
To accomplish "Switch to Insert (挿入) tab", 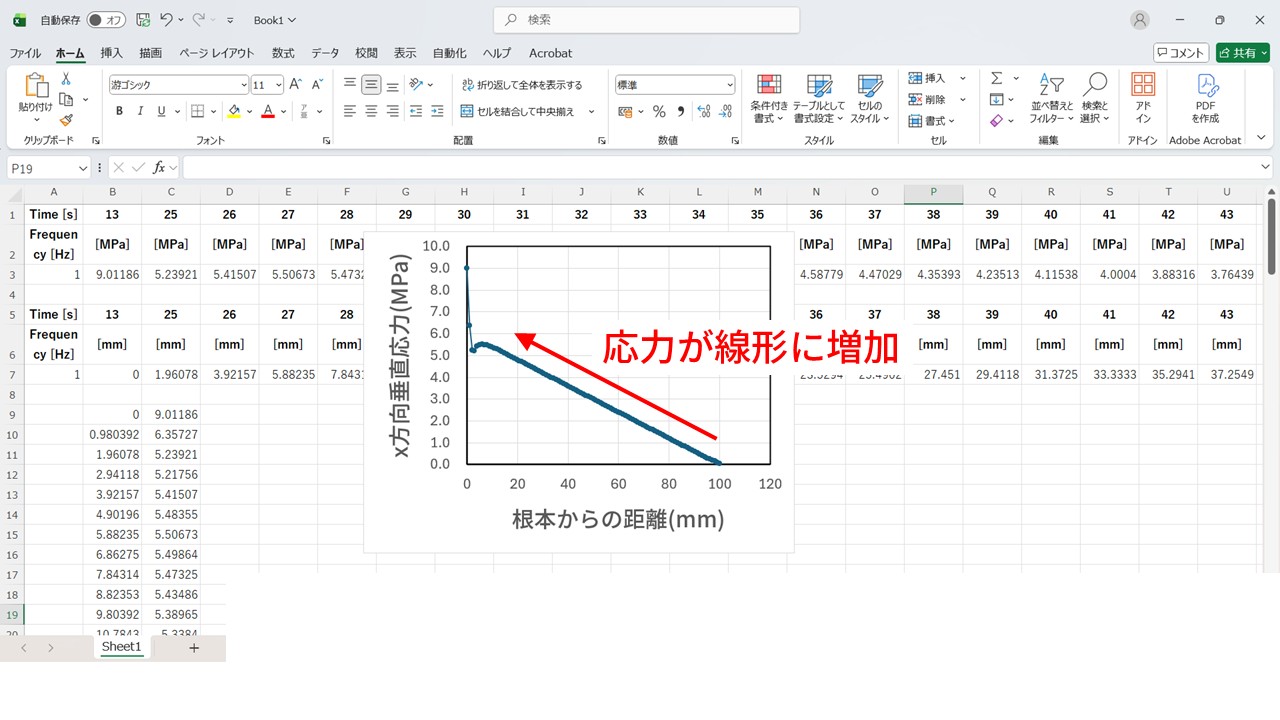I will click(x=111, y=53).
